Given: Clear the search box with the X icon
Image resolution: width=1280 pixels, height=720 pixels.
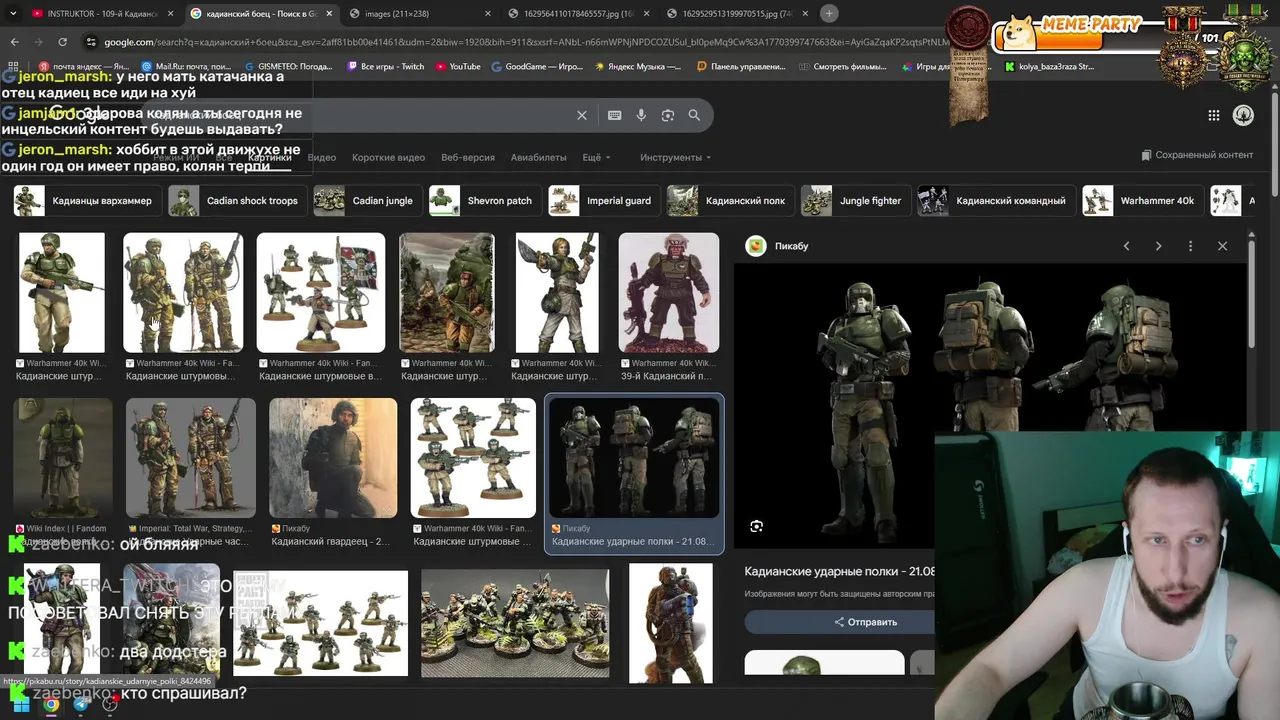Looking at the screenshot, I should pyautogui.click(x=582, y=115).
